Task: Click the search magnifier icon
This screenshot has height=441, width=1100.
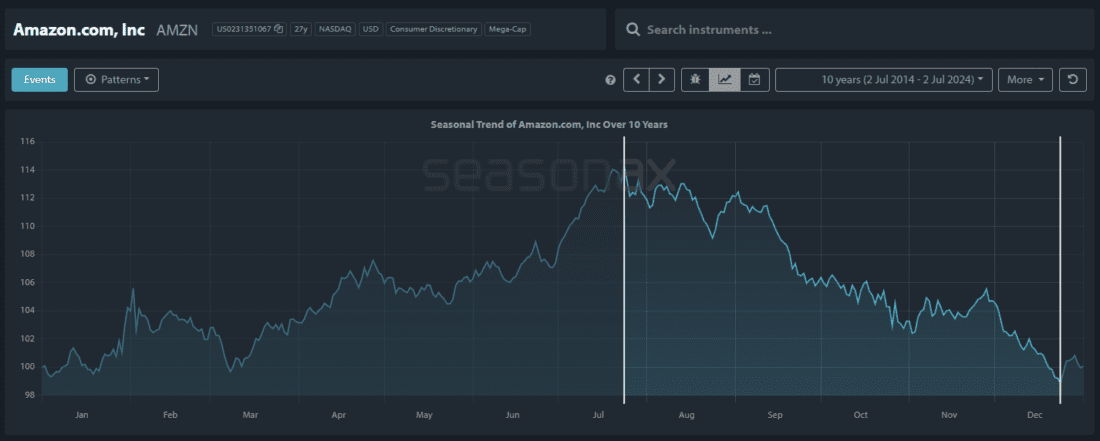Action: (x=633, y=30)
